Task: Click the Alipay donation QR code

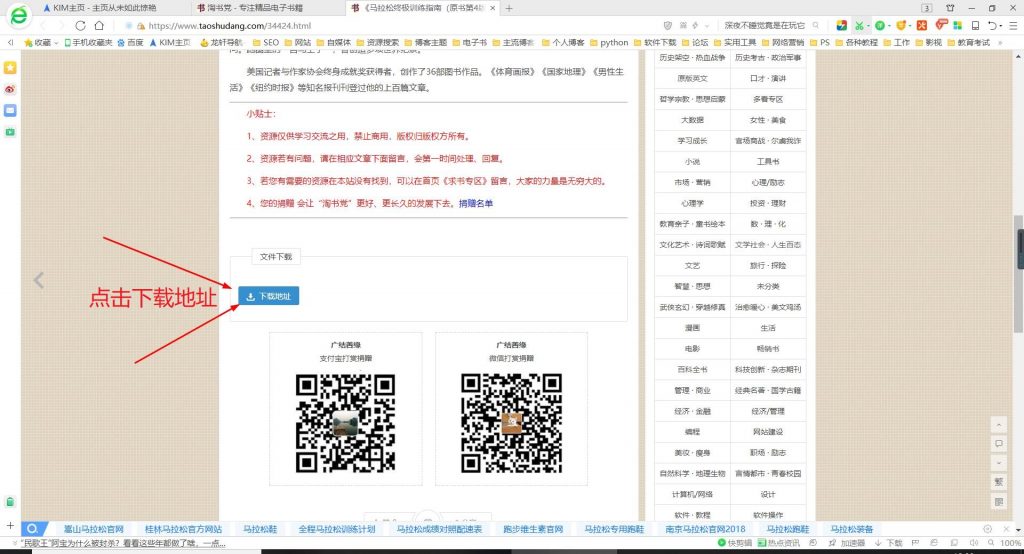Action: point(345,423)
